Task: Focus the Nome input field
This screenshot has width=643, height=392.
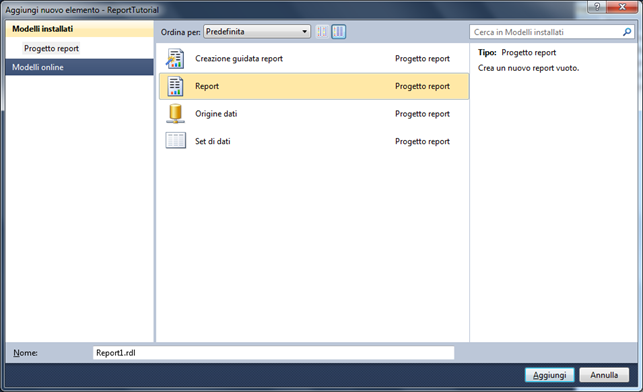Action: point(274,353)
